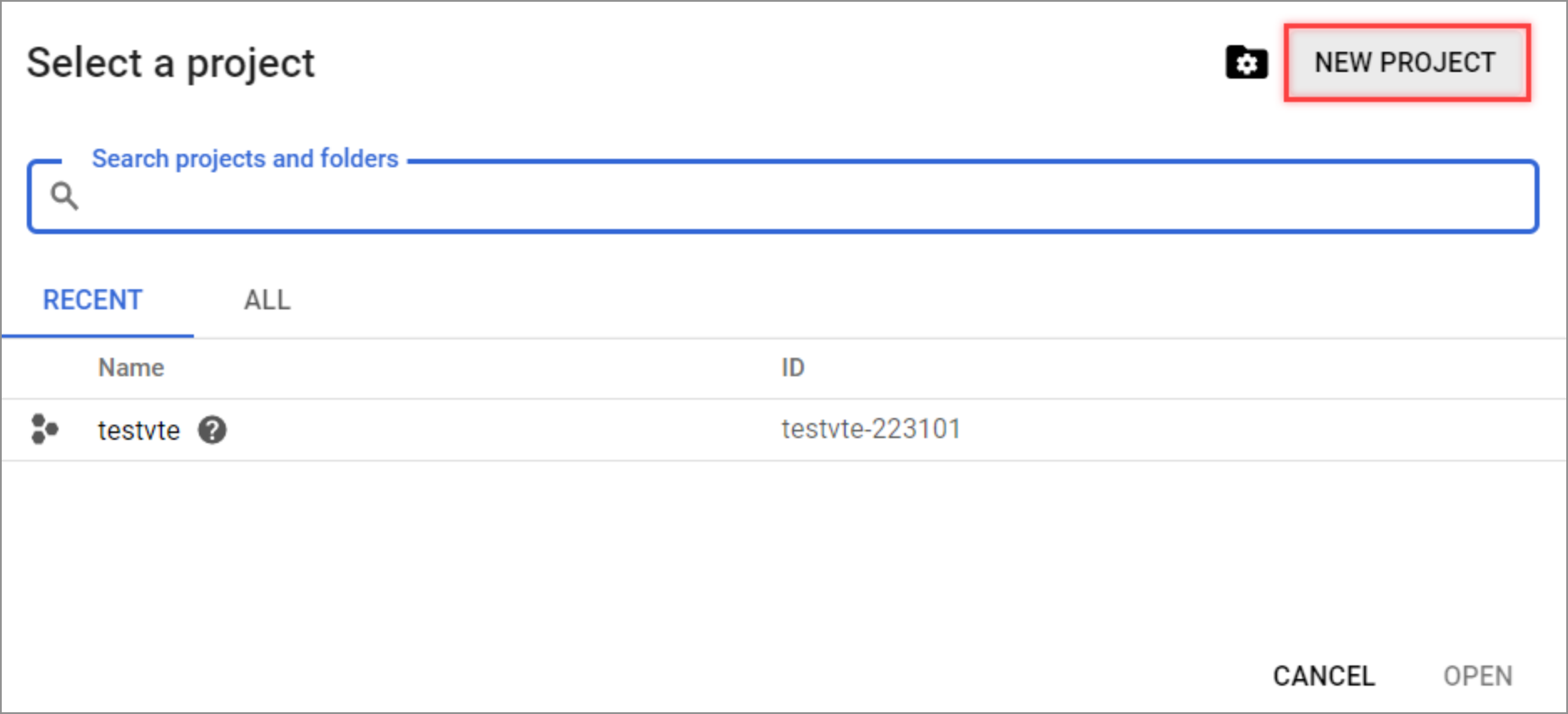Select the project ID testvte-223101
1568x714 pixels.
871,429
